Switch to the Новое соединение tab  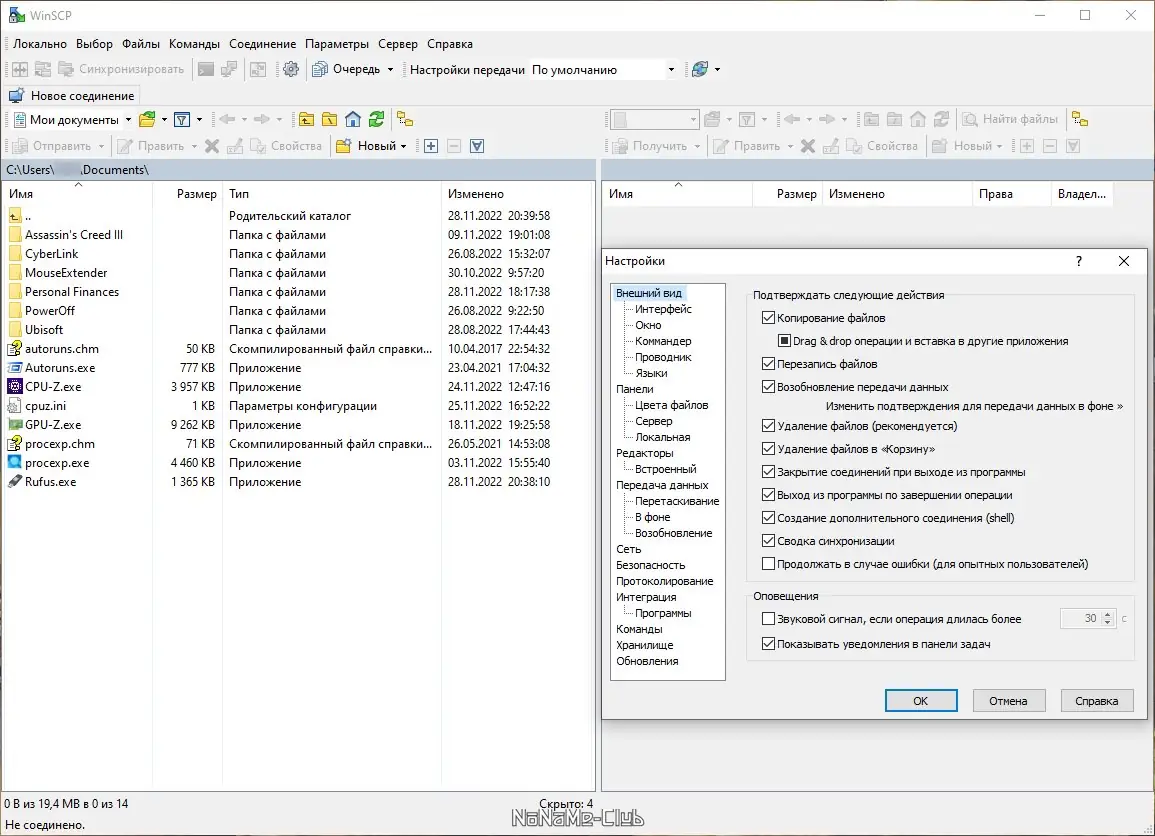[72, 96]
